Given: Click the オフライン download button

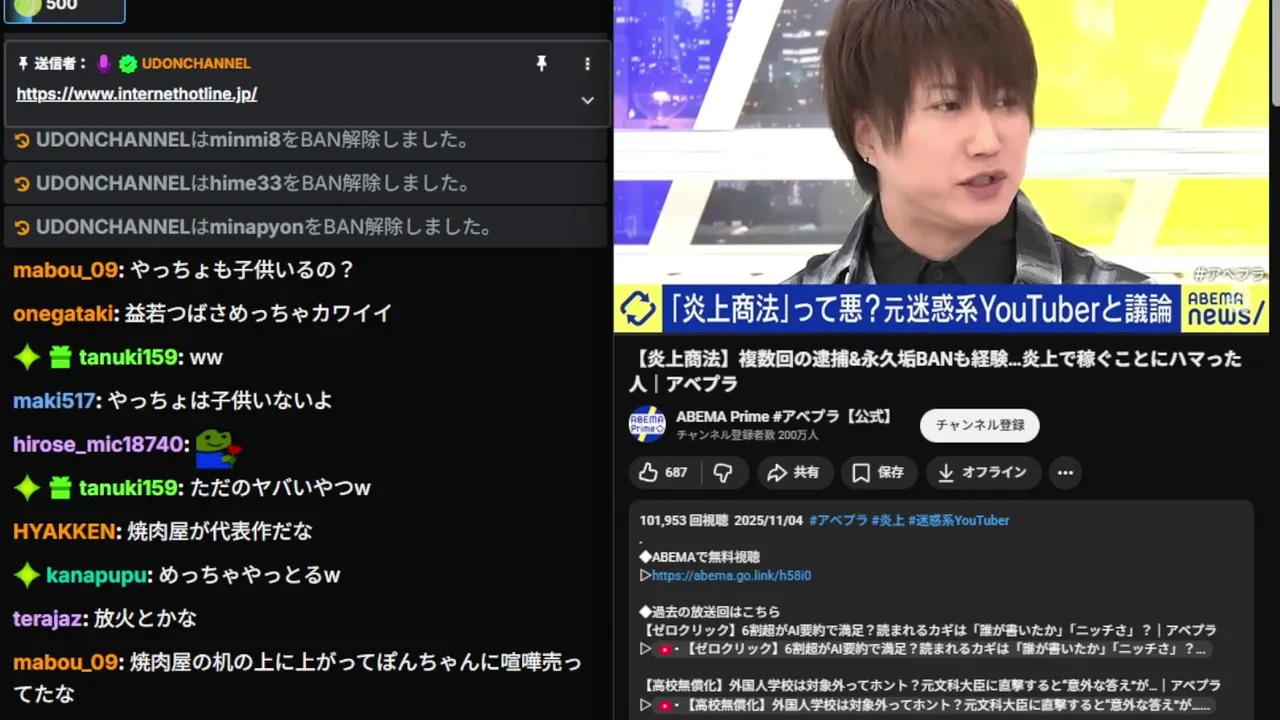Looking at the screenshot, I should [x=983, y=473].
